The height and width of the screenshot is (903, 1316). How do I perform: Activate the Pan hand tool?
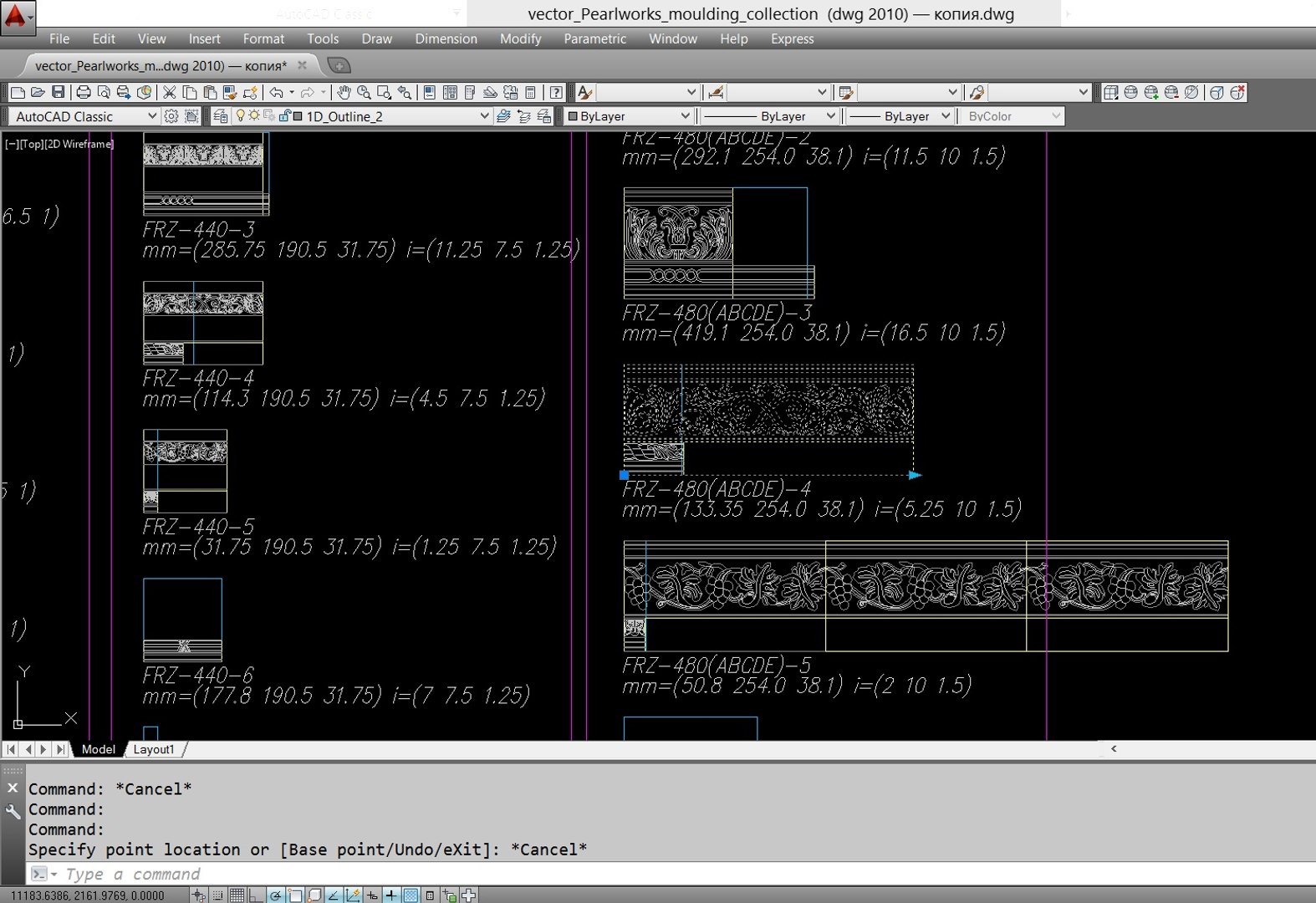click(x=344, y=92)
